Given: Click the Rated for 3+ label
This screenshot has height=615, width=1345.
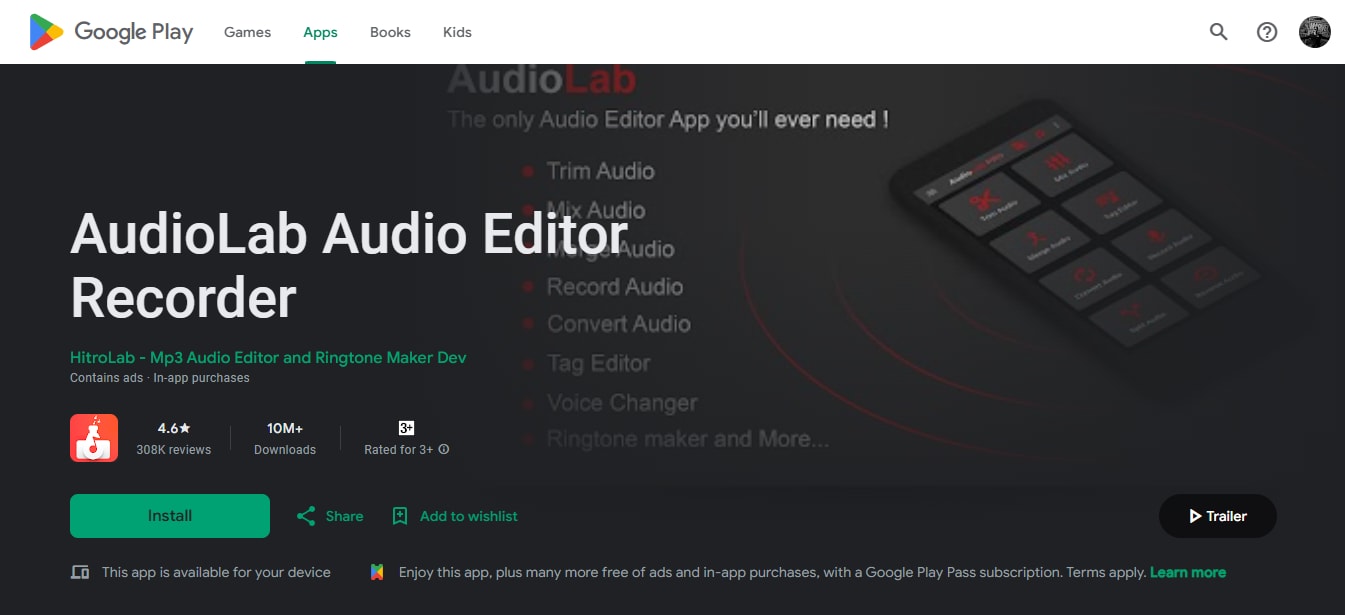Looking at the screenshot, I should 398,450.
